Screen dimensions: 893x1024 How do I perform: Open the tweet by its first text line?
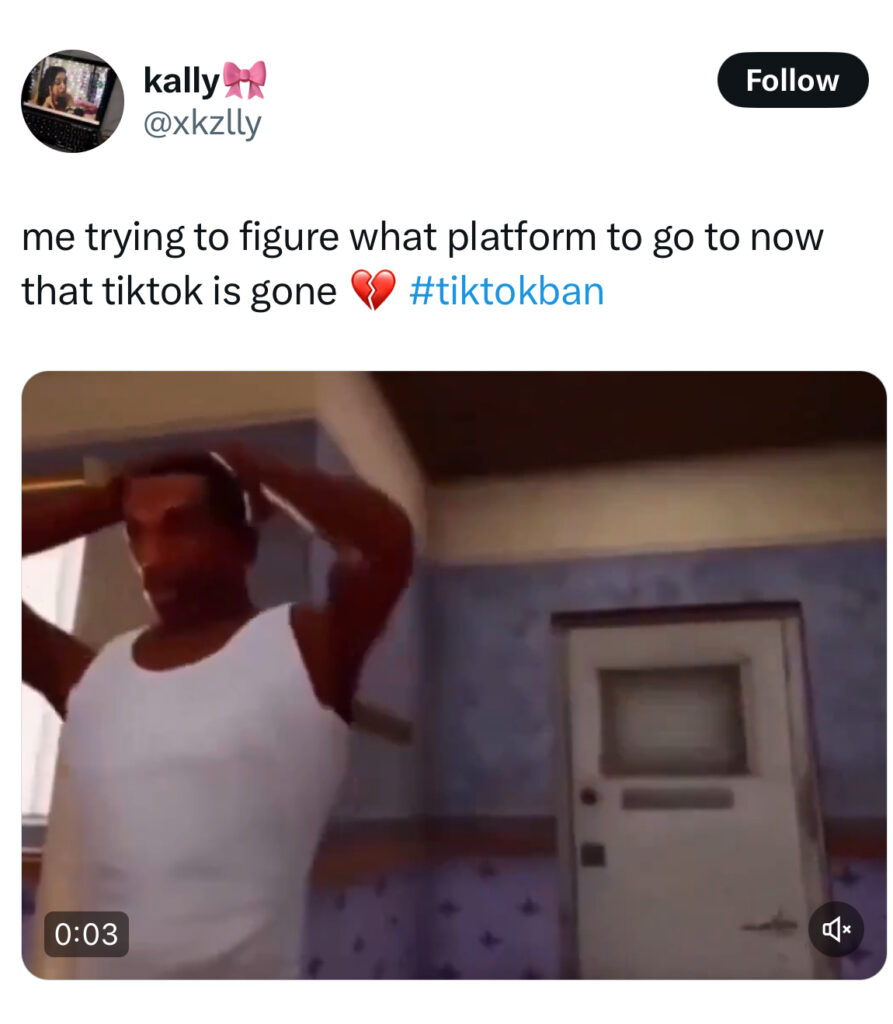pos(423,236)
